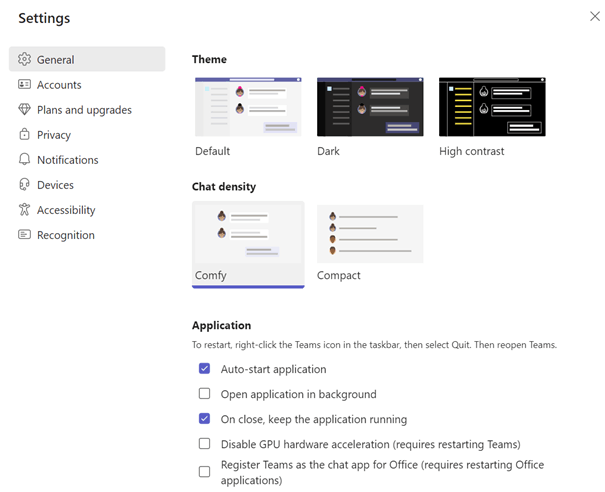The height and width of the screenshot is (492, 605).
Task: Toggle On close, keep the application running
Action: pyautogui.click(x=204, y=419)
